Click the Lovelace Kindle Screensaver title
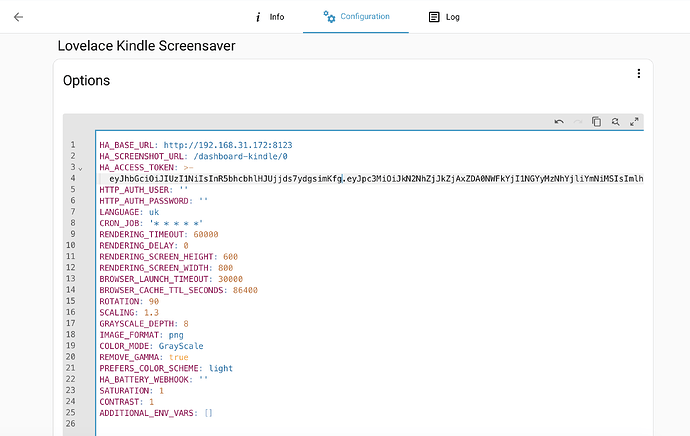Image resolution: width=690 pixels, height=436 pixels. click(147, 46)
